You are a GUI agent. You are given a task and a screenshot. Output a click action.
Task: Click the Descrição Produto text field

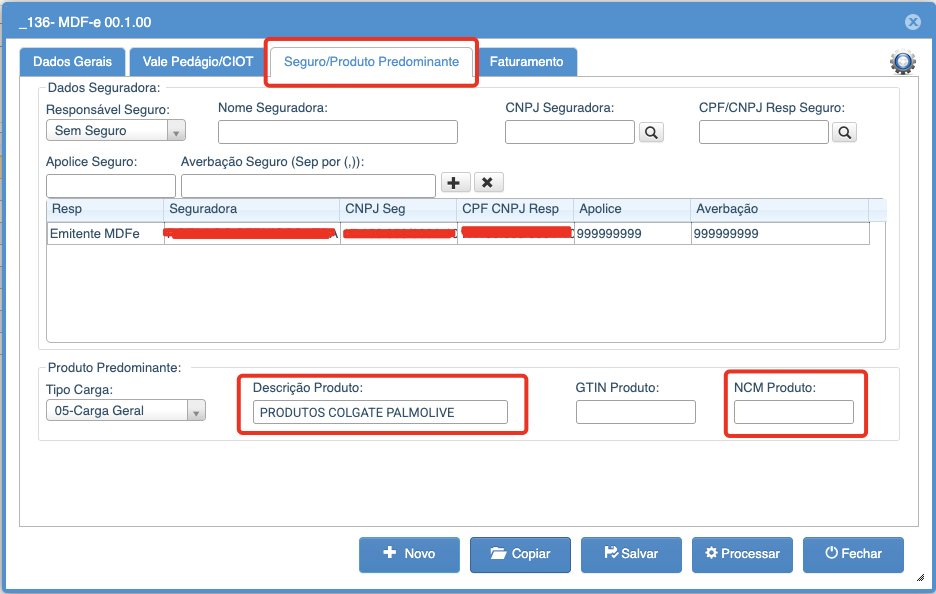point(380,412)
